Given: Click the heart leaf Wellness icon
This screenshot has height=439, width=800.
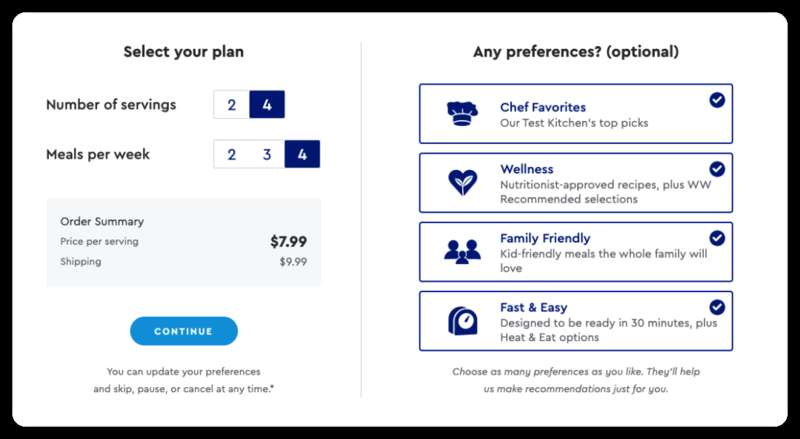Looking at the screenshot, I should pyautogui.click(x=462, y=183).
